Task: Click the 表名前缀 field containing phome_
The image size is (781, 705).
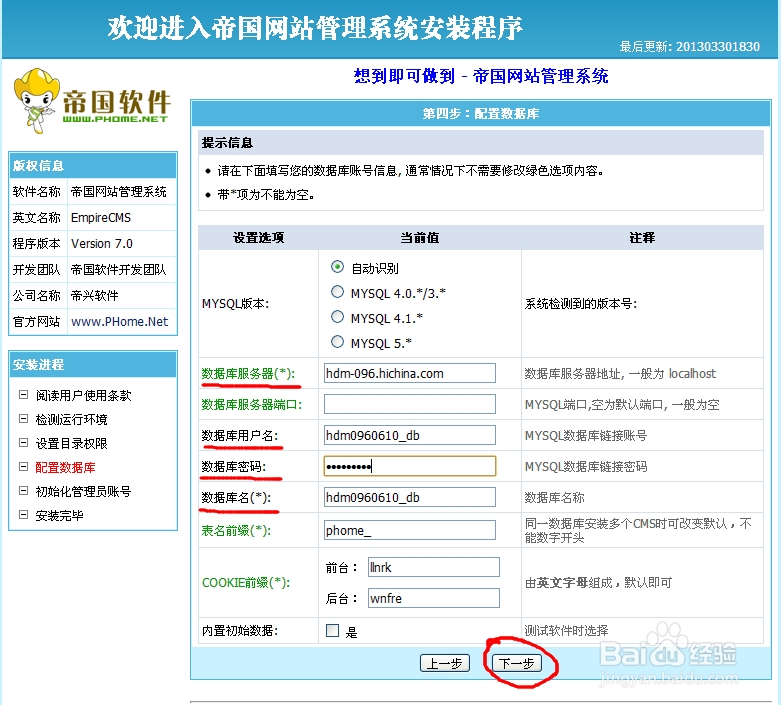Action: [x=409, y=530]
